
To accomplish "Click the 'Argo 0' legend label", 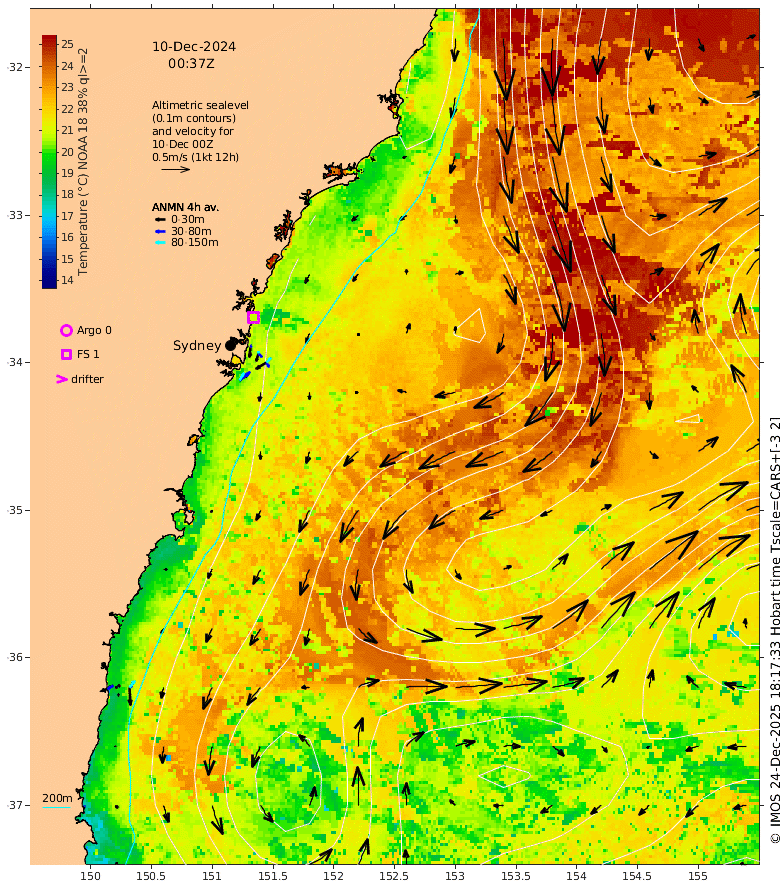I will 94,330.
